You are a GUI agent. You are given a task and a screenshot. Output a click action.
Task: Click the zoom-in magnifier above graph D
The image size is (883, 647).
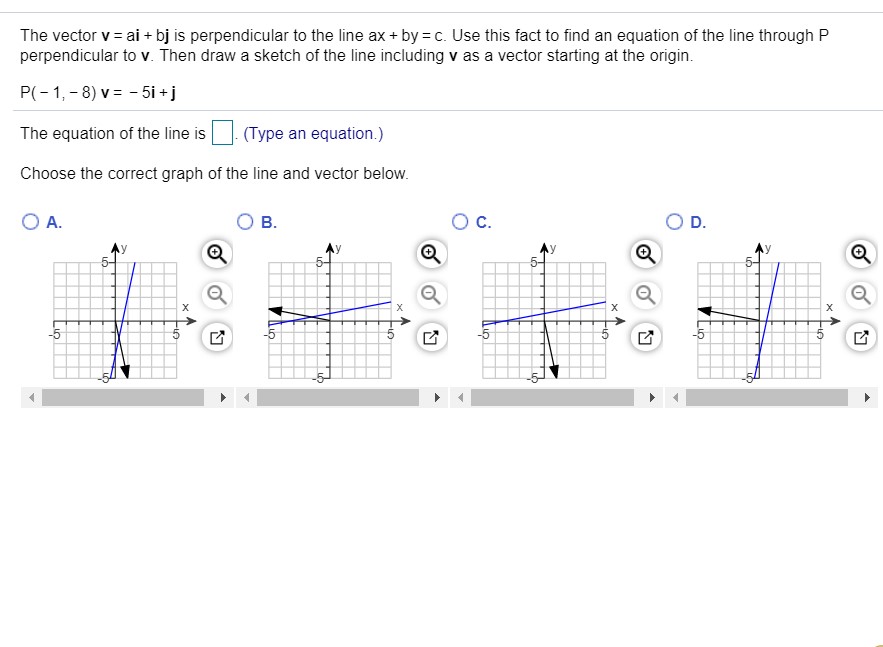pos(860,254)
